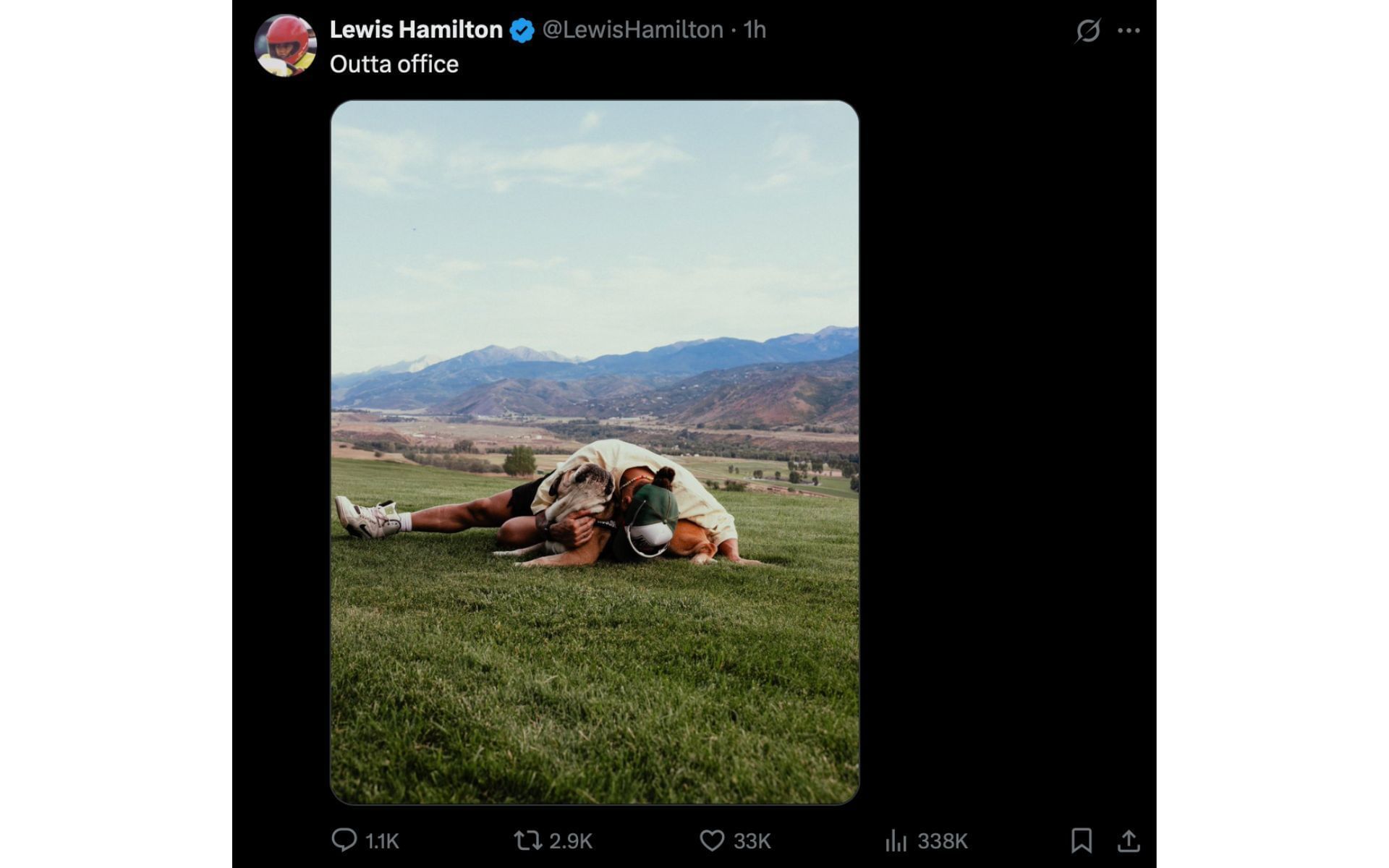This screenshot has height=868, width=1389.
Task: Click the 1.1K replies count
Action: coord(382,841)
